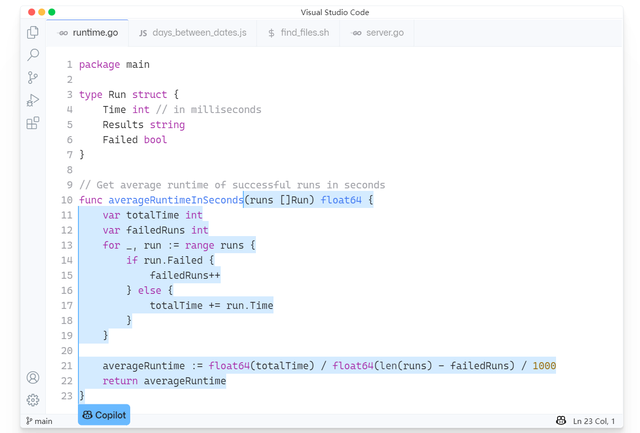Click the closing brace on line 23
Screen dimensions: 640x433
pyautogui.click(x=82, y=396)
